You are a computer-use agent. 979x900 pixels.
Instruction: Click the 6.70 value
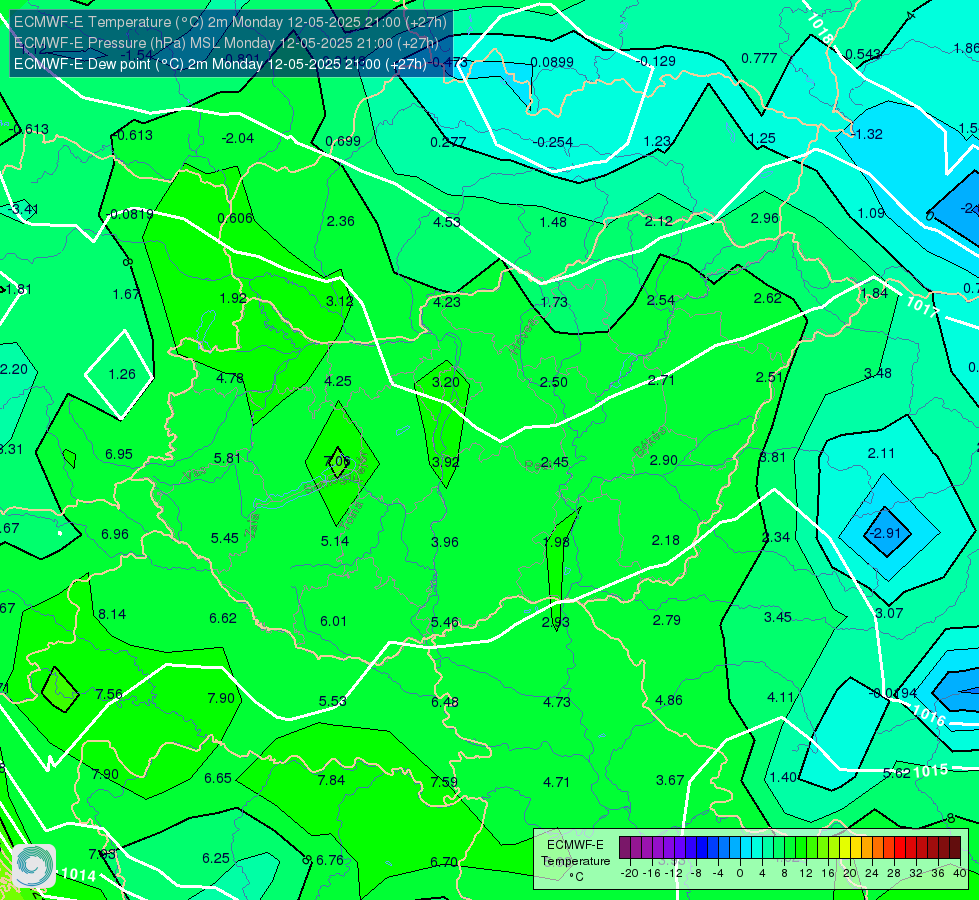pos(444,862)
